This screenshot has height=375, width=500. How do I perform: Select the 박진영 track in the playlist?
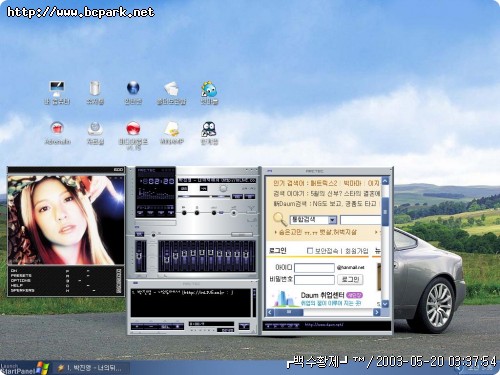pyautogui.click(x=182, y=293)
